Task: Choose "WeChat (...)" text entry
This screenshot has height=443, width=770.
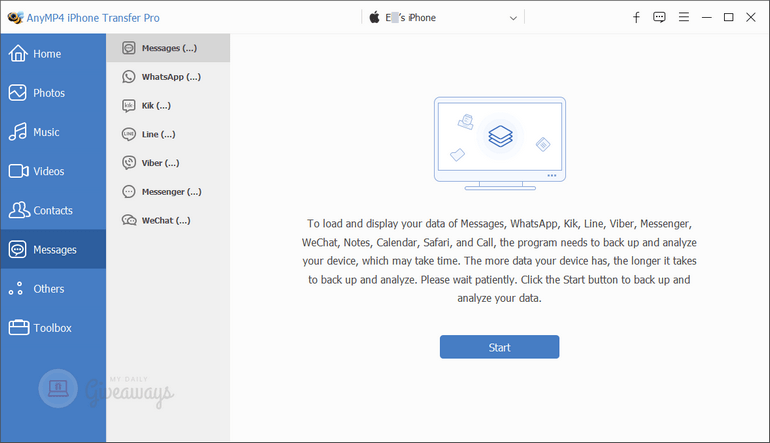Action: click(166, 221)
